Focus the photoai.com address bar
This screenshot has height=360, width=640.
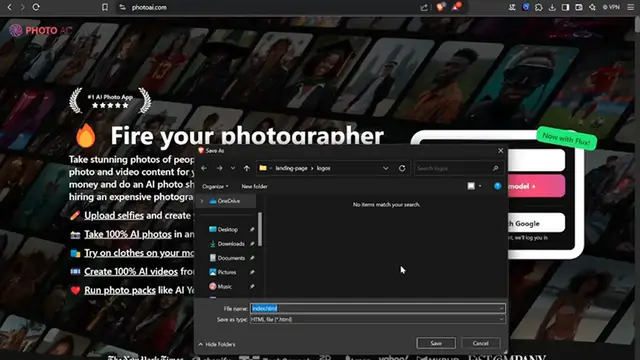(269, 7)
